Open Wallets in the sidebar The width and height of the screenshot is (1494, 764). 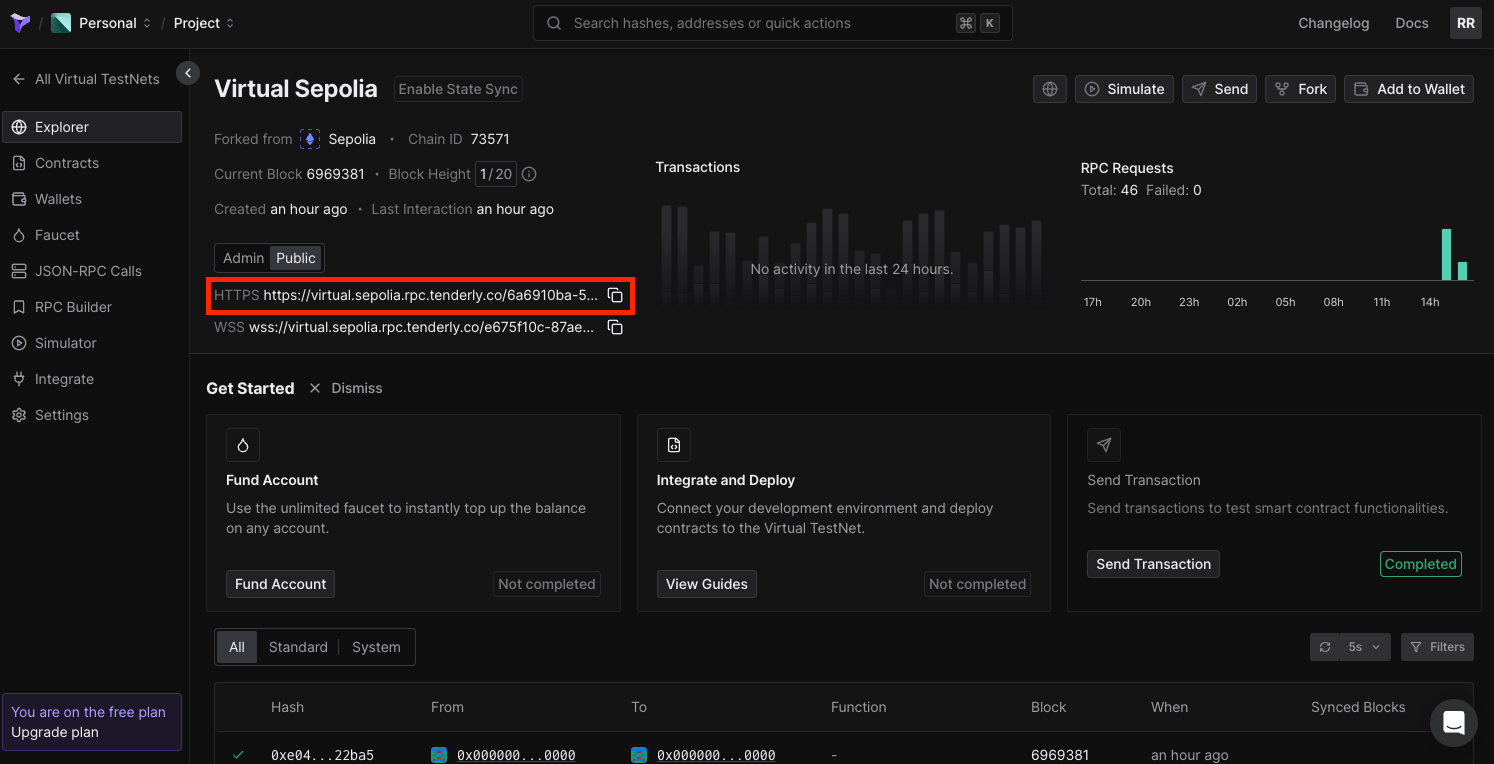92,199
